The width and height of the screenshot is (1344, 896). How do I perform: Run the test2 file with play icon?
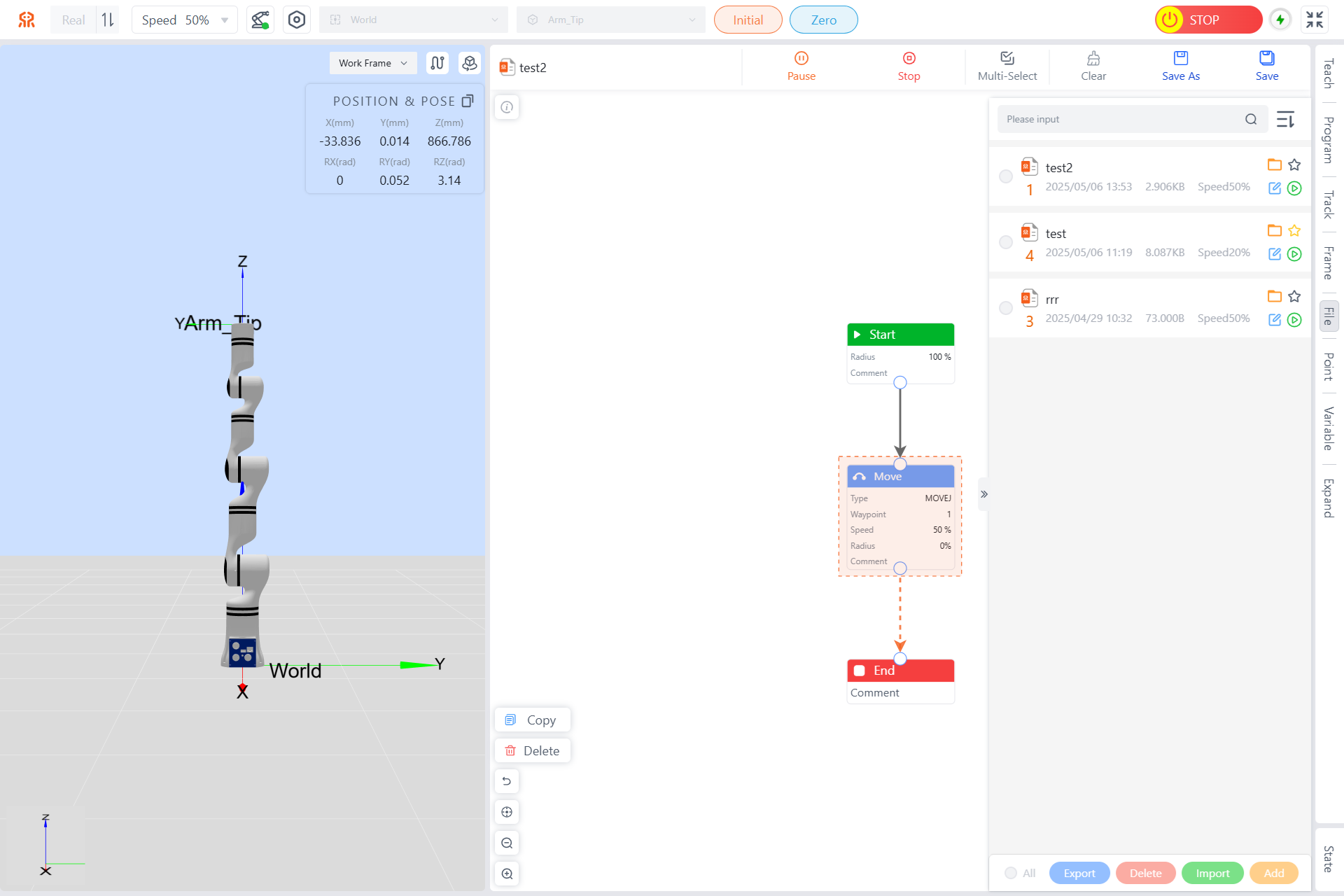pyautogui.click(x=1294, y=188)
